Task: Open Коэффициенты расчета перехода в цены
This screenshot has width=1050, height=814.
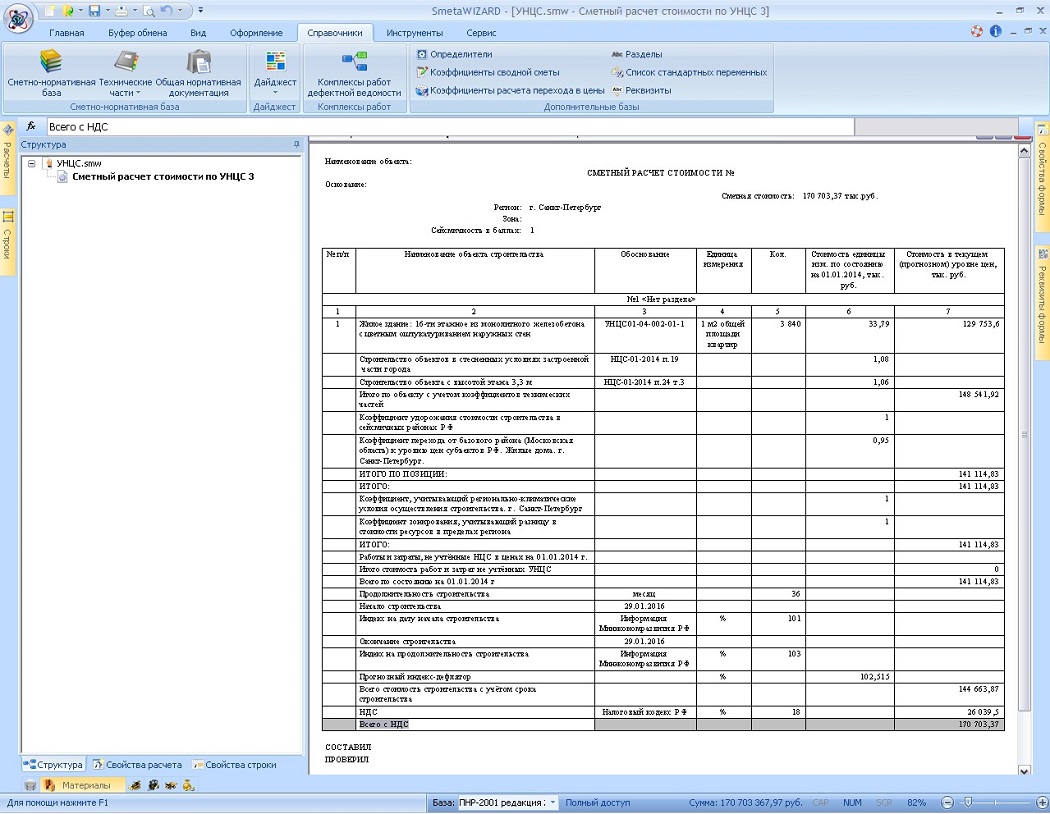Action: (510, 90)
